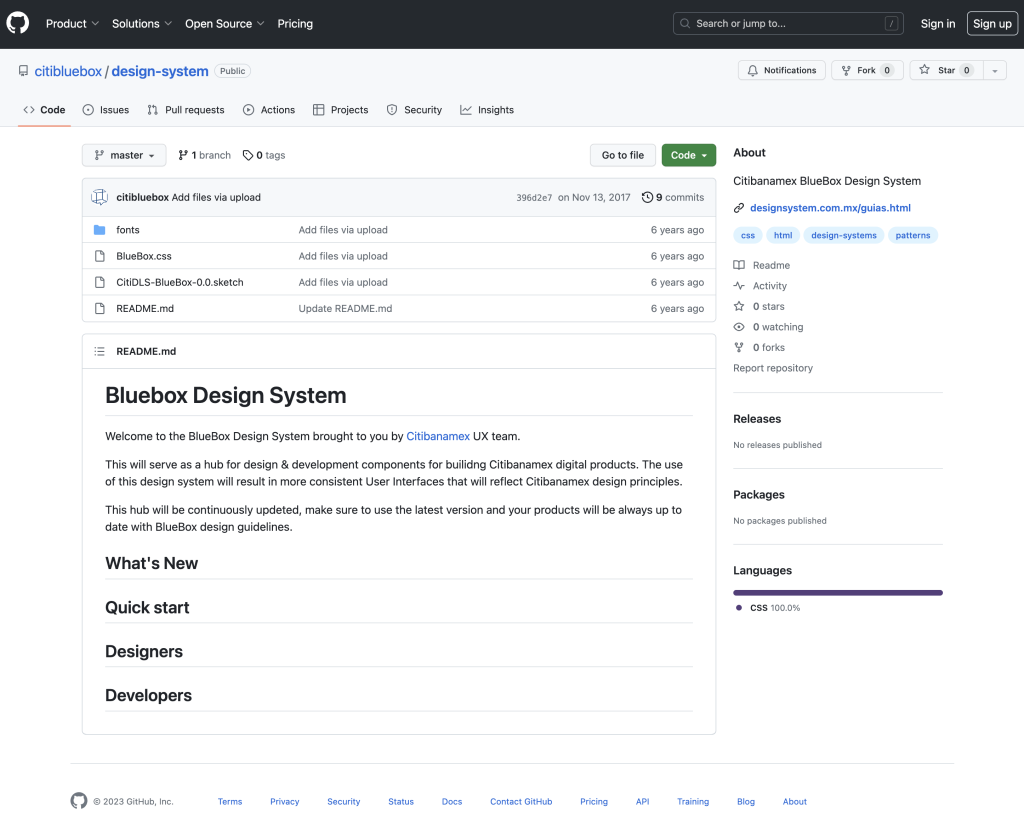Image resolution: width=1024 pixels, height=835 pixels.
Task: Click the book icon next to Readme
Action: coord(739,265)
